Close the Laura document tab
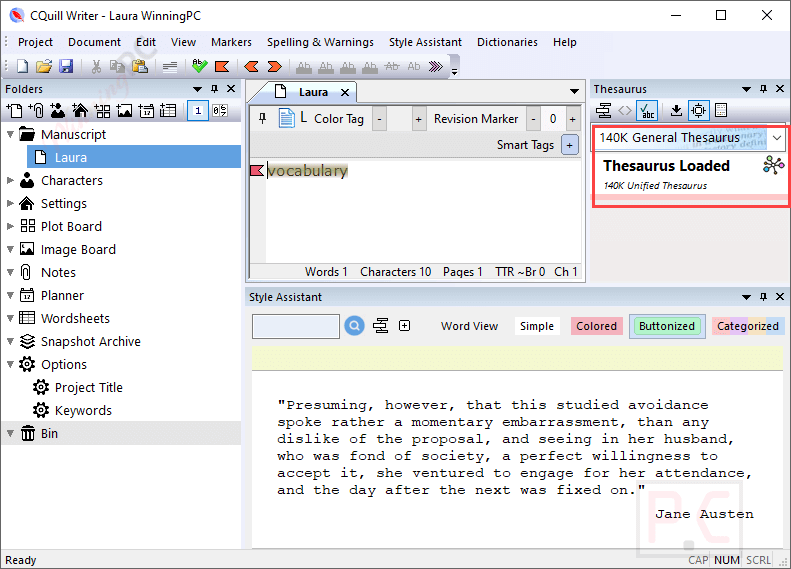Screen dimensions: 791x569 [x=345, y=92]
